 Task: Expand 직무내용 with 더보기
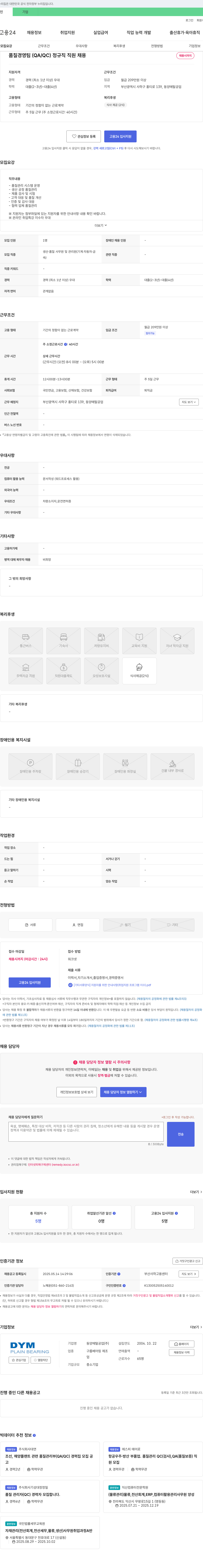click(101, 225)
